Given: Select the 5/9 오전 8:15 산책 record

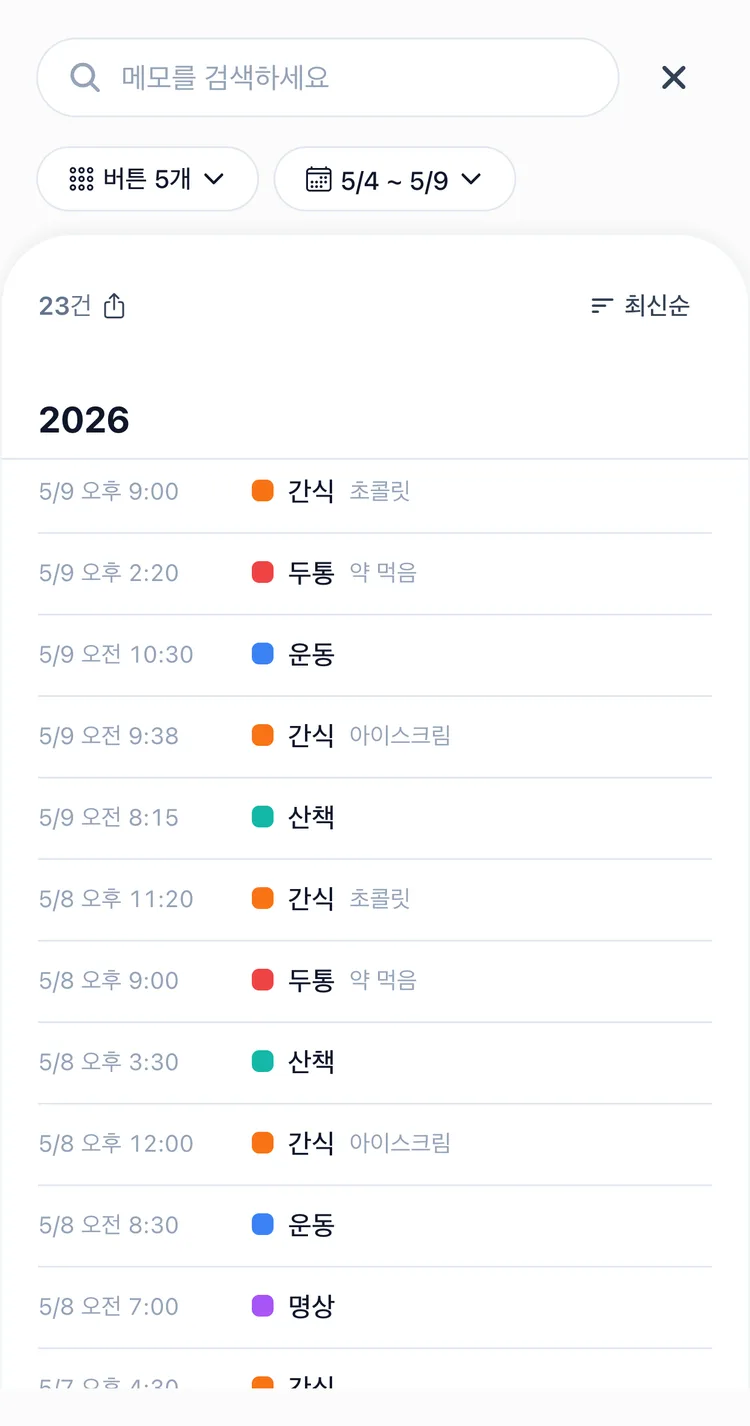Looking at the screenshot, I should (375, 817).
